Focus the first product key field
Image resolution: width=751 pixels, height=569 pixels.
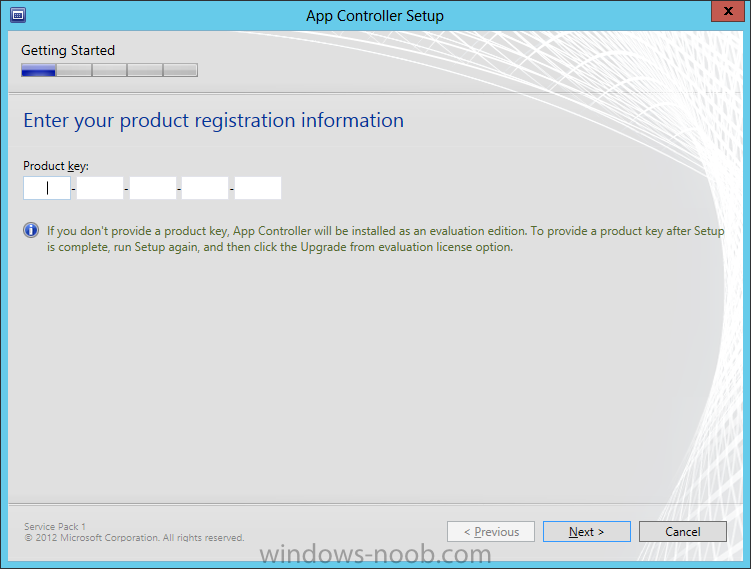47,188
